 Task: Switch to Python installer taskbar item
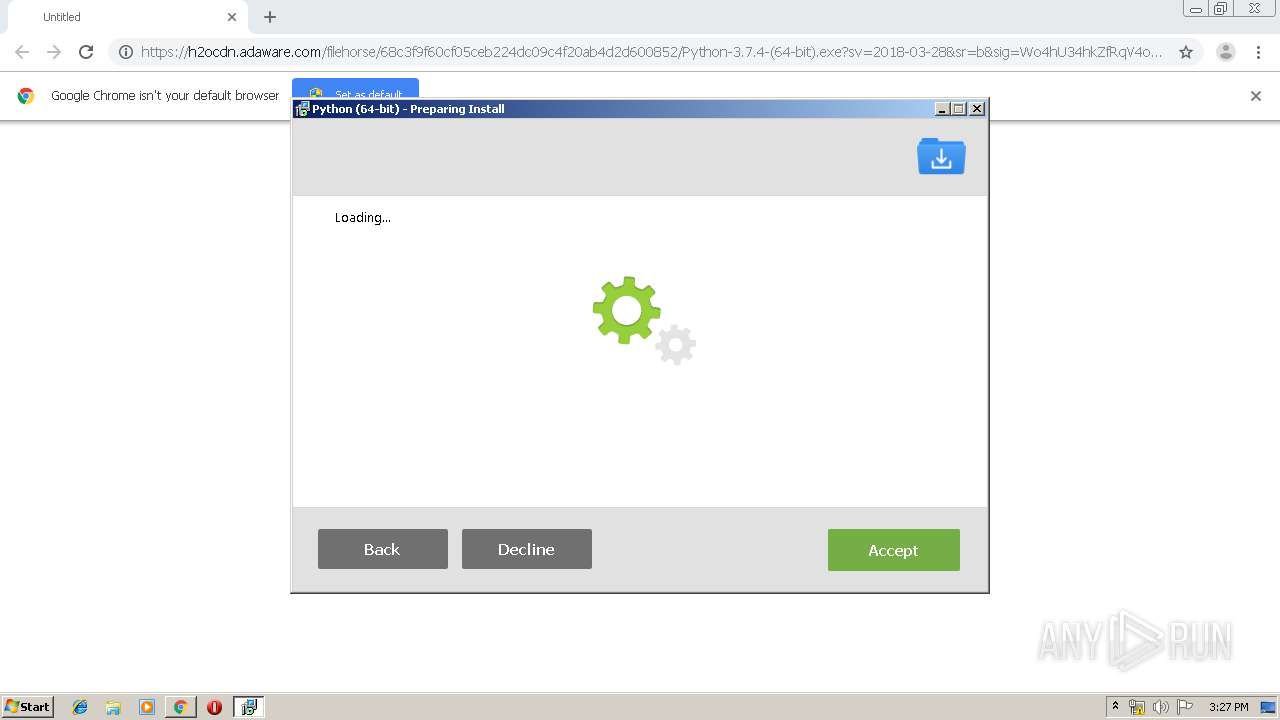(x=249, y=707)
